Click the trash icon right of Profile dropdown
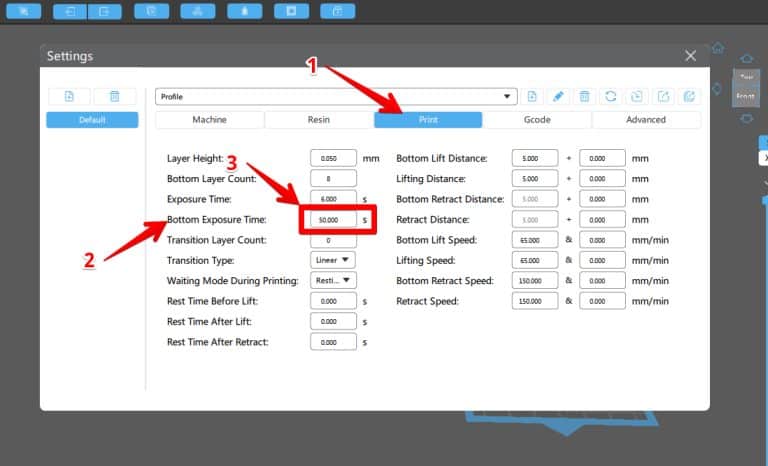The image size is (768, 466). click(585, 96)
